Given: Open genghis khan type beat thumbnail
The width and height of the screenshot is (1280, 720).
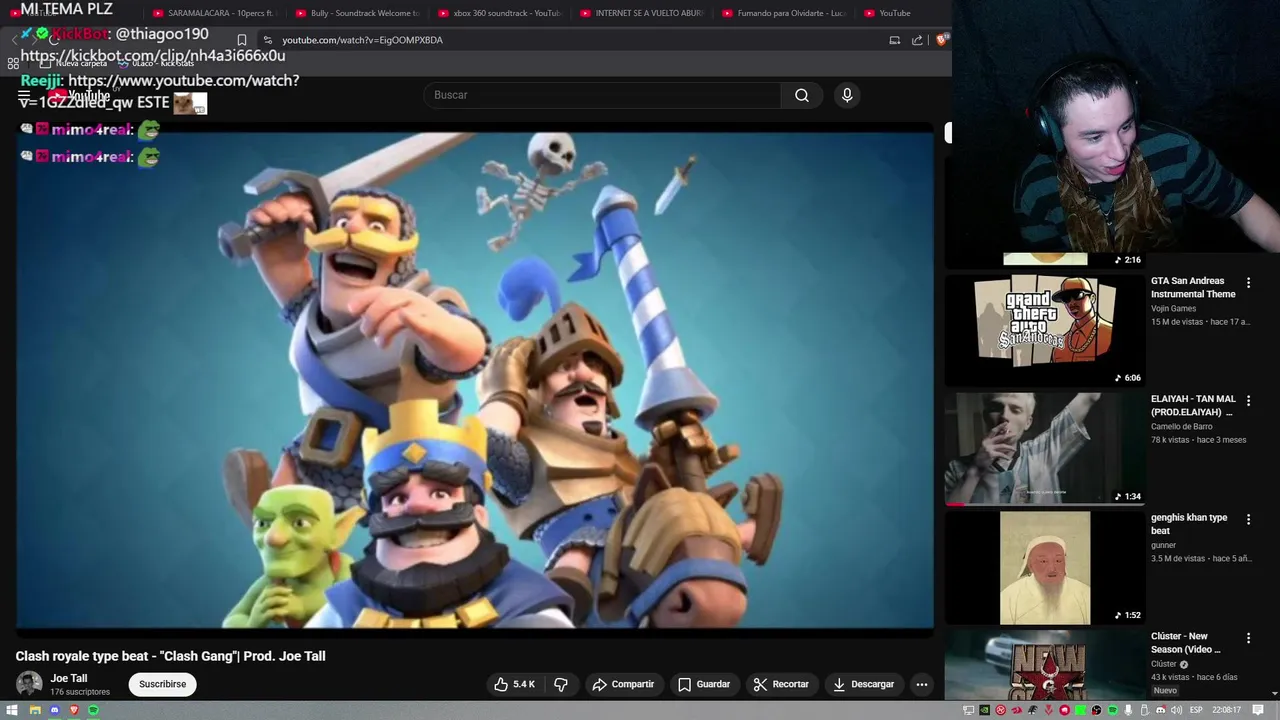Looking at the screenshot, I should (x=1045, y=567).
